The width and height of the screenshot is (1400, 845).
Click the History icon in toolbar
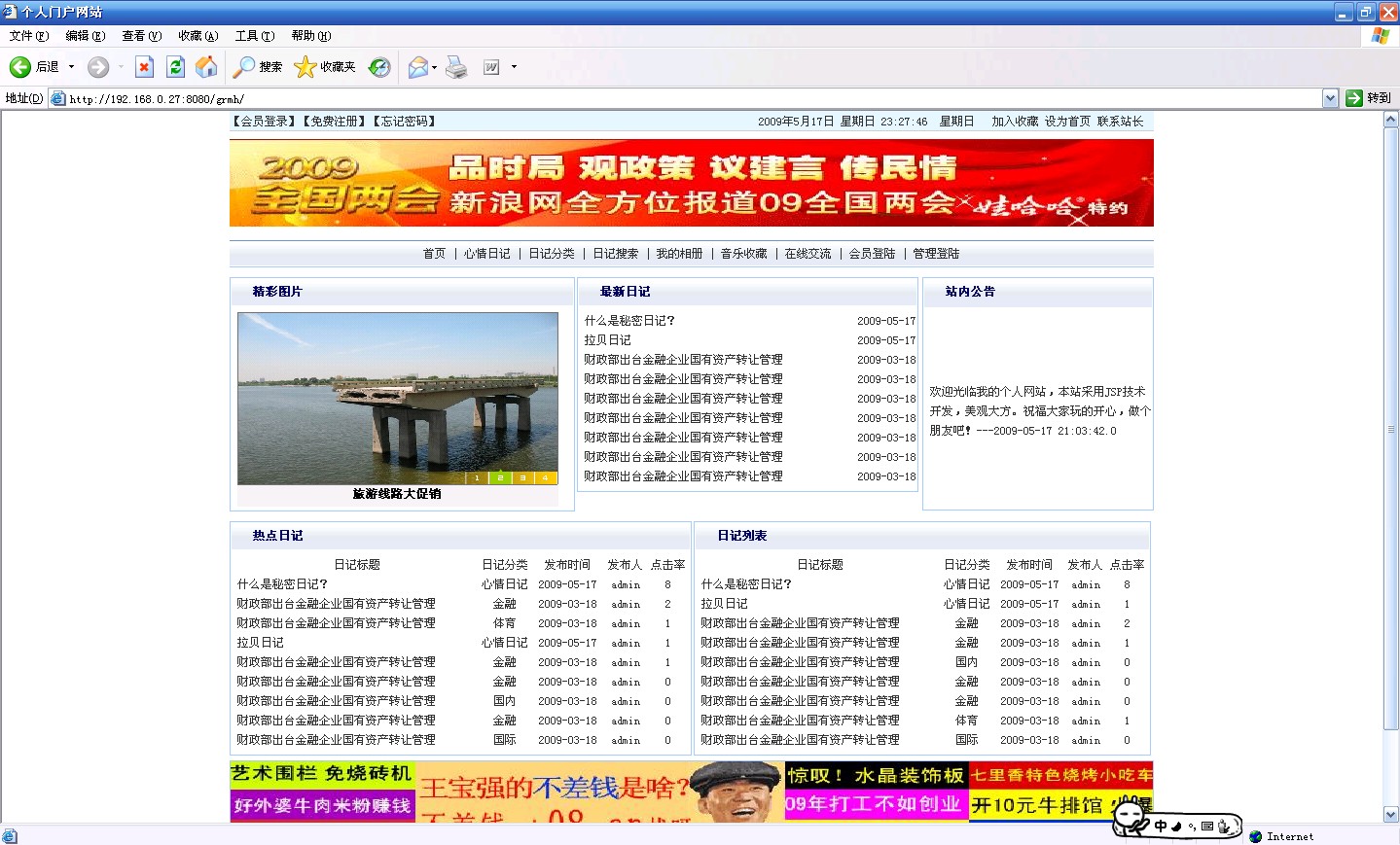tap(379, 67)
